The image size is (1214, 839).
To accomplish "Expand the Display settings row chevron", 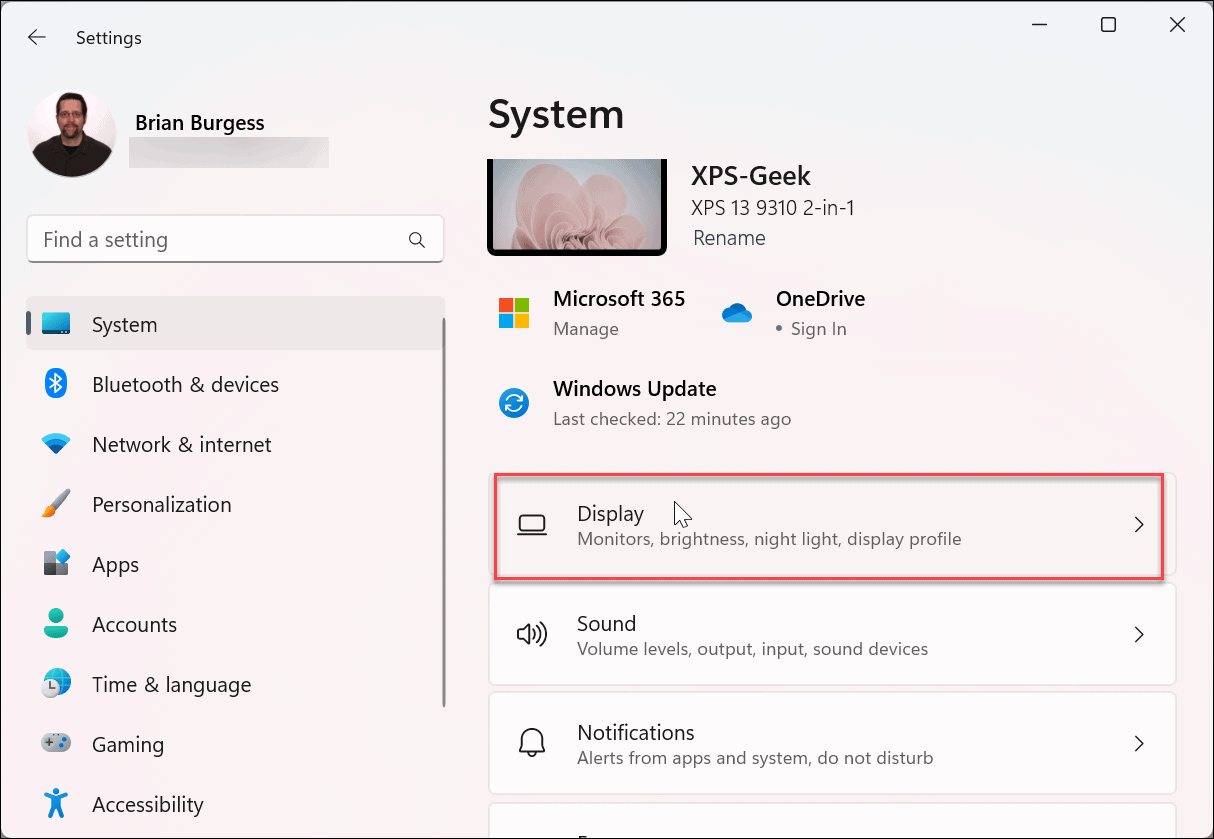I will pos(1139,524).
